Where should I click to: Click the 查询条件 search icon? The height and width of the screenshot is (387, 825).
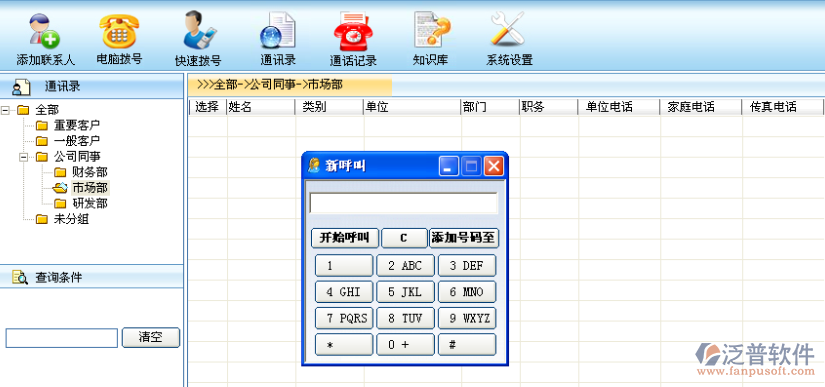click(20, 277)
